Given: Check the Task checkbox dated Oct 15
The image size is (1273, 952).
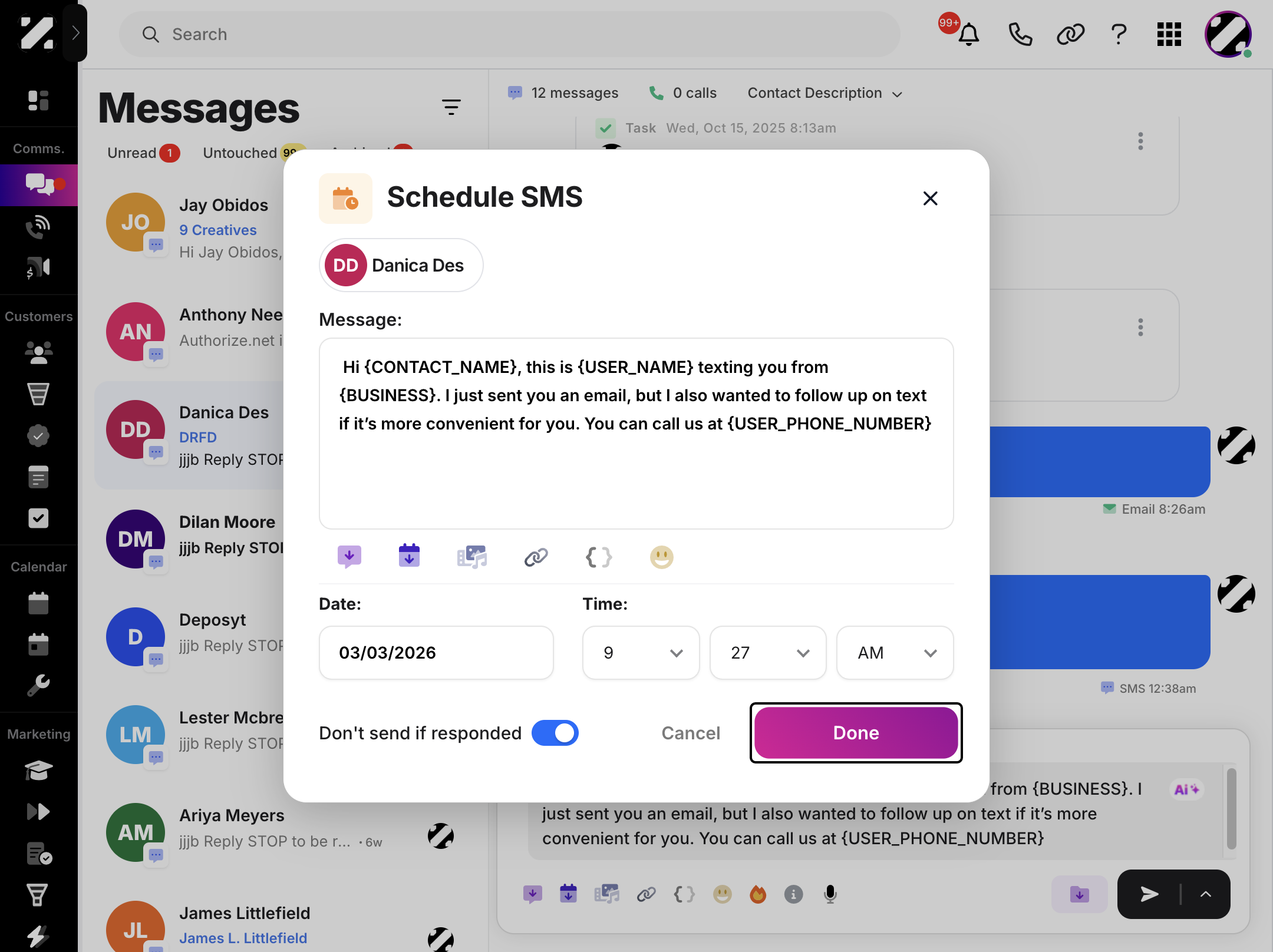Looking at the screenshot, I should tap(605, 128).
